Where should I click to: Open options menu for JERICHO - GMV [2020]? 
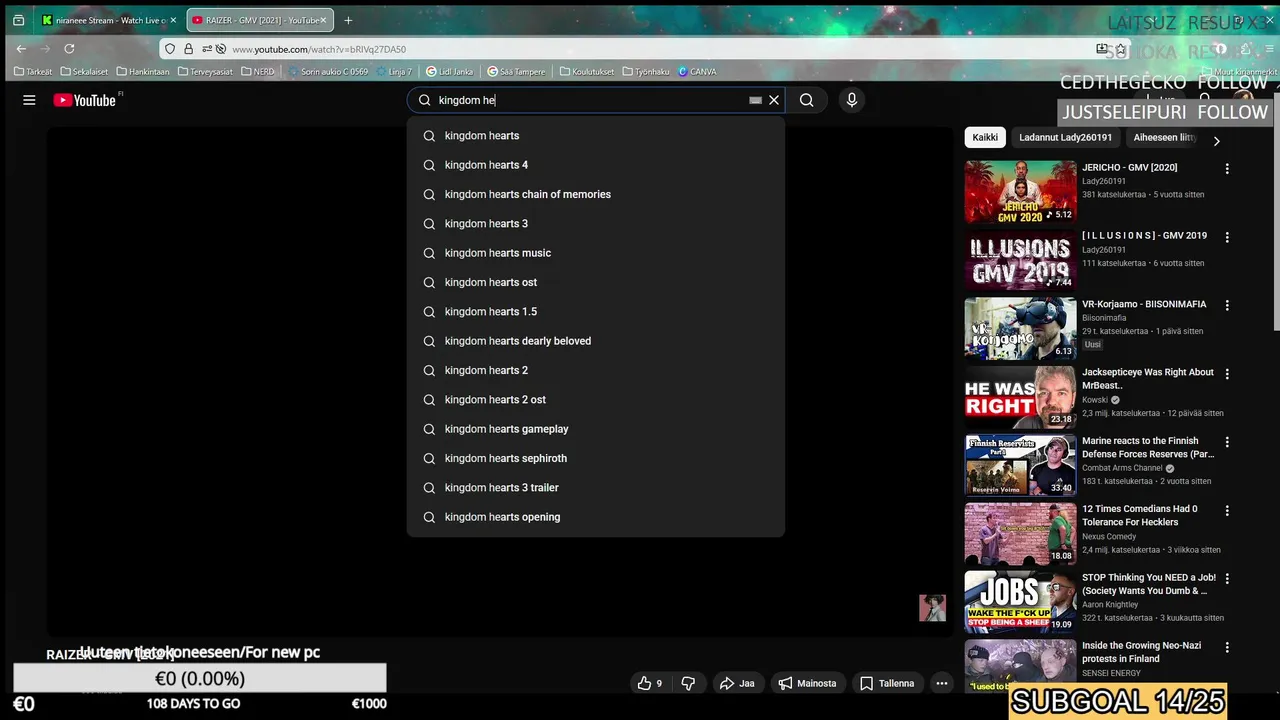(x=1227, y=169)
